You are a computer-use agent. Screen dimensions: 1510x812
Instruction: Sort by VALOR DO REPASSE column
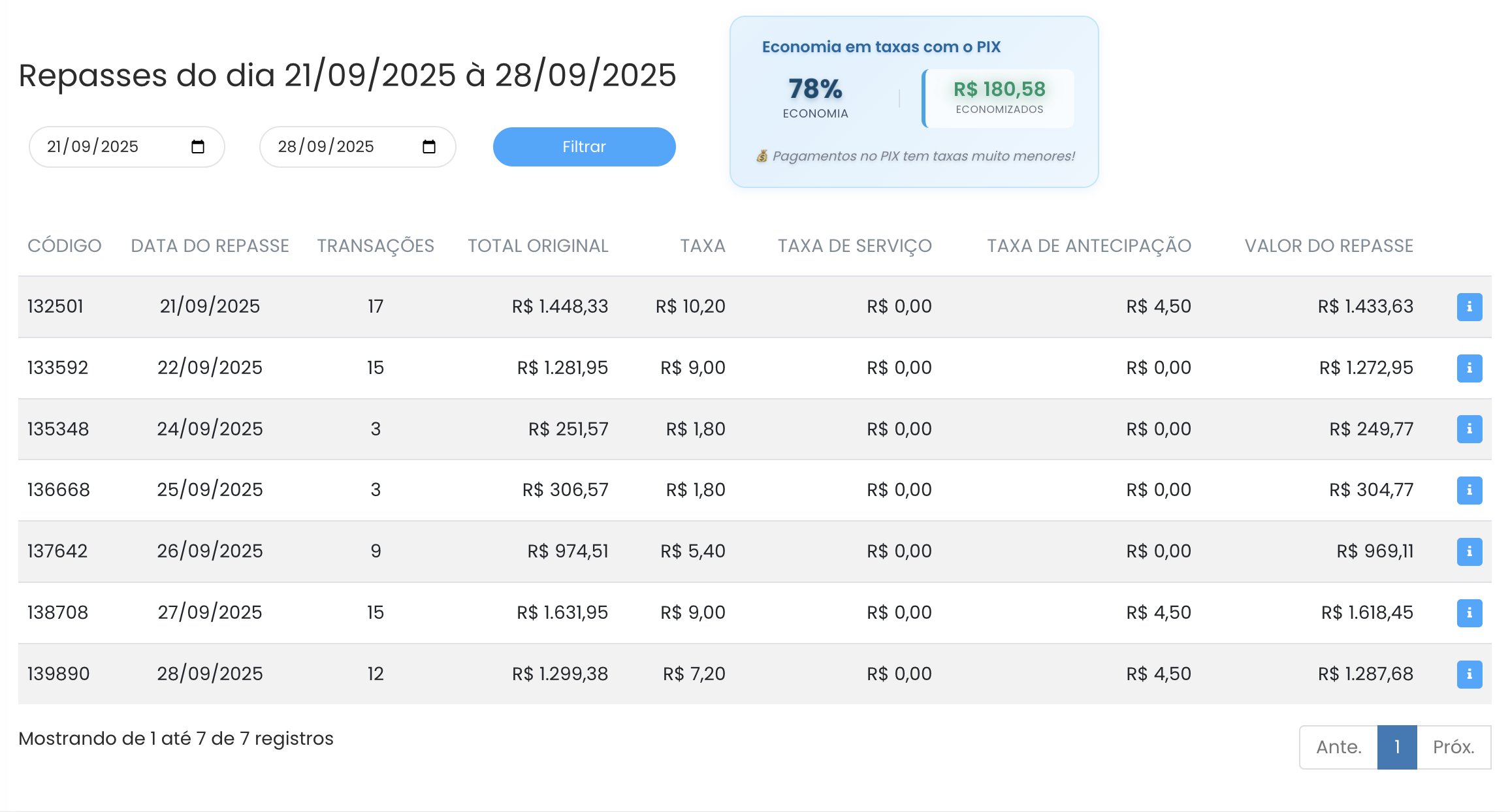click(1328, 246)
